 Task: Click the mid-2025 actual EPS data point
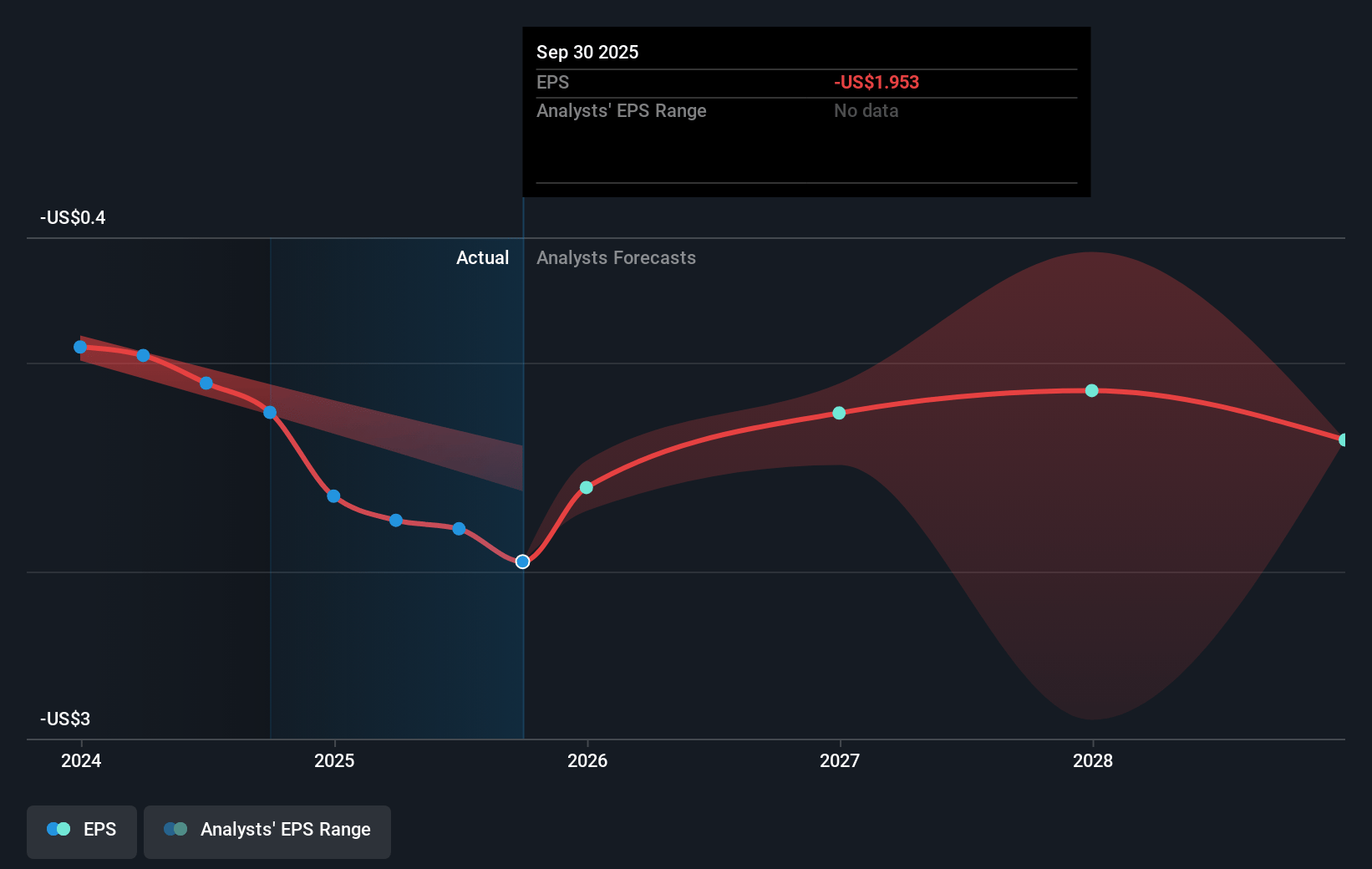click(x=459, y=528)
